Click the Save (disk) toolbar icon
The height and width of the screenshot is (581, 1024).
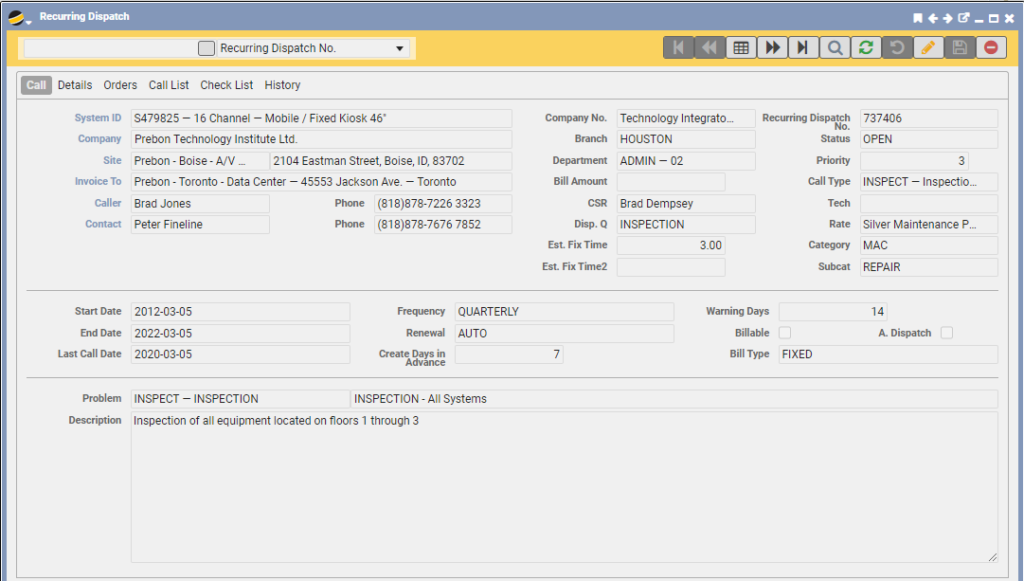tap(958, 46)
